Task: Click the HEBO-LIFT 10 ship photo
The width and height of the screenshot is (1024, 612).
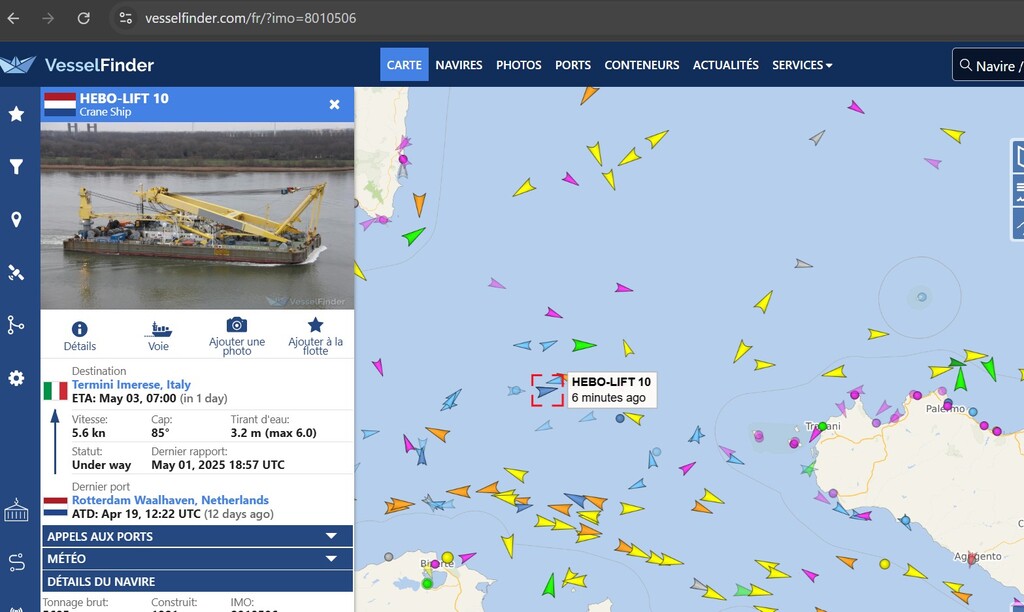Action: pos(197,216)
